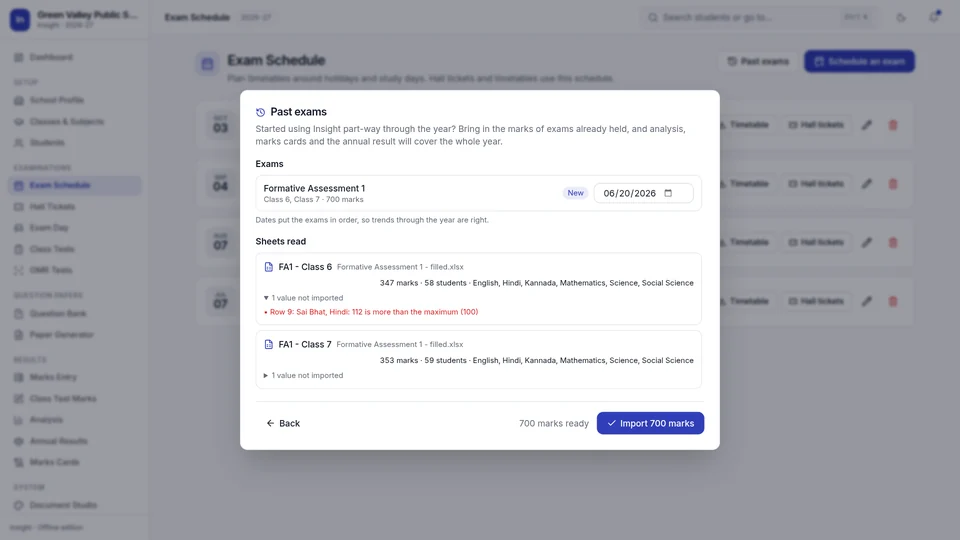Click the Past exams history icon in dialog
960x540 pixels.
coord(260,112)
